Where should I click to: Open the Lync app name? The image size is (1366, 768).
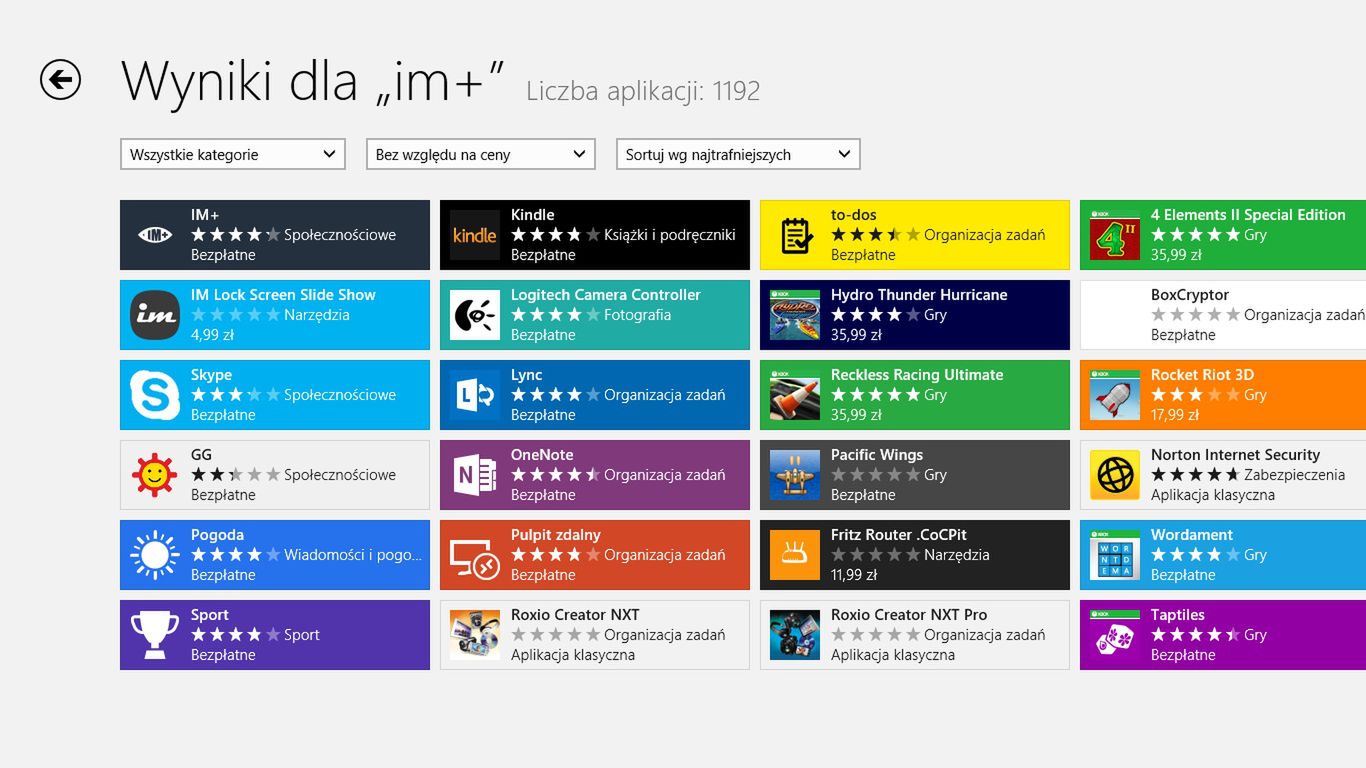pyautogui.click(x=526, y=375)
